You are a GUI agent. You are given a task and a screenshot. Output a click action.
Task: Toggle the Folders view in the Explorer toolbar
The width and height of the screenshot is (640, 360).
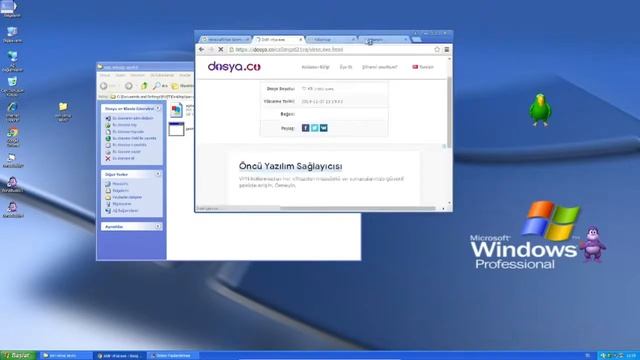[x=182, y=86]
